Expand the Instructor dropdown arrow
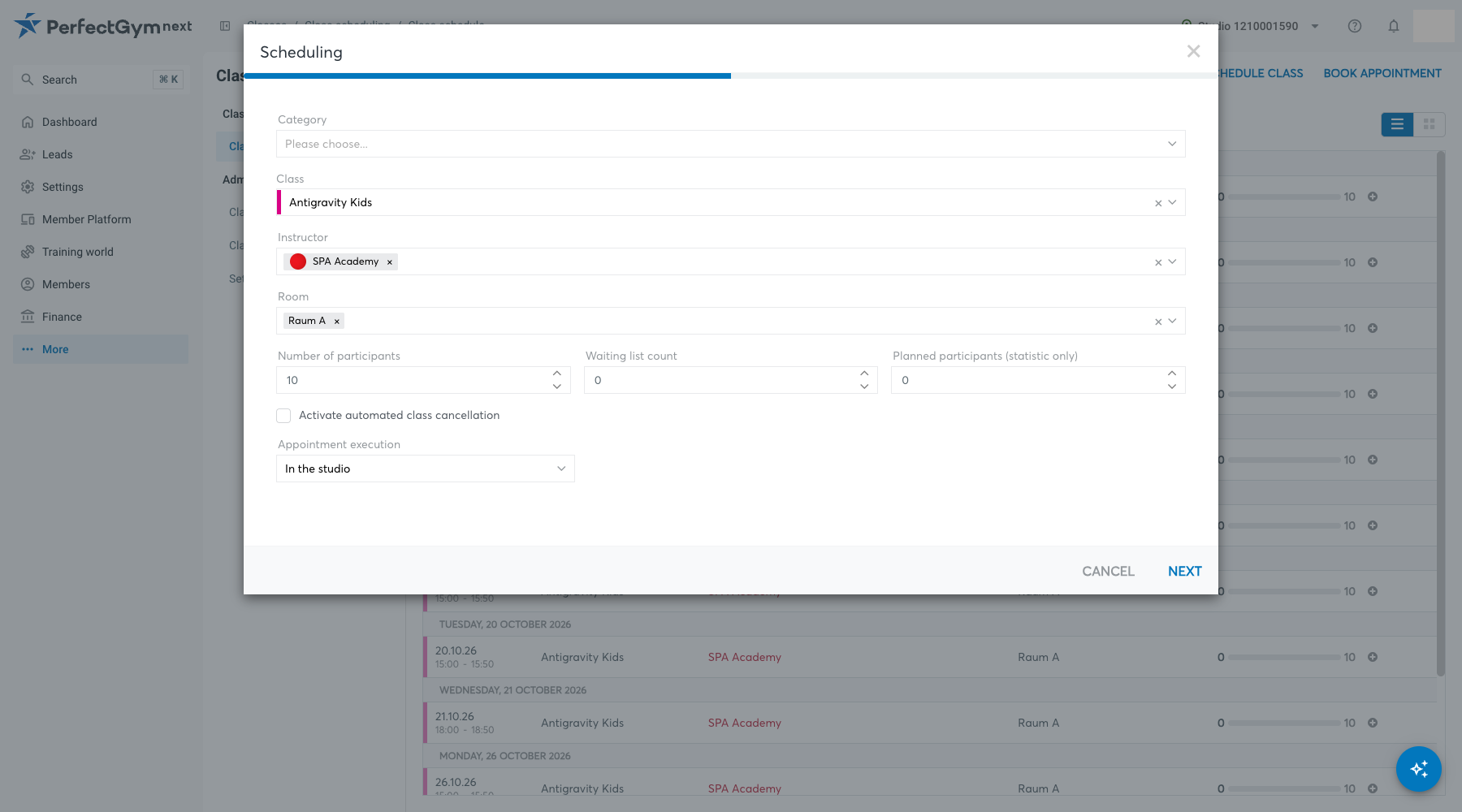 pos(1172,261)
